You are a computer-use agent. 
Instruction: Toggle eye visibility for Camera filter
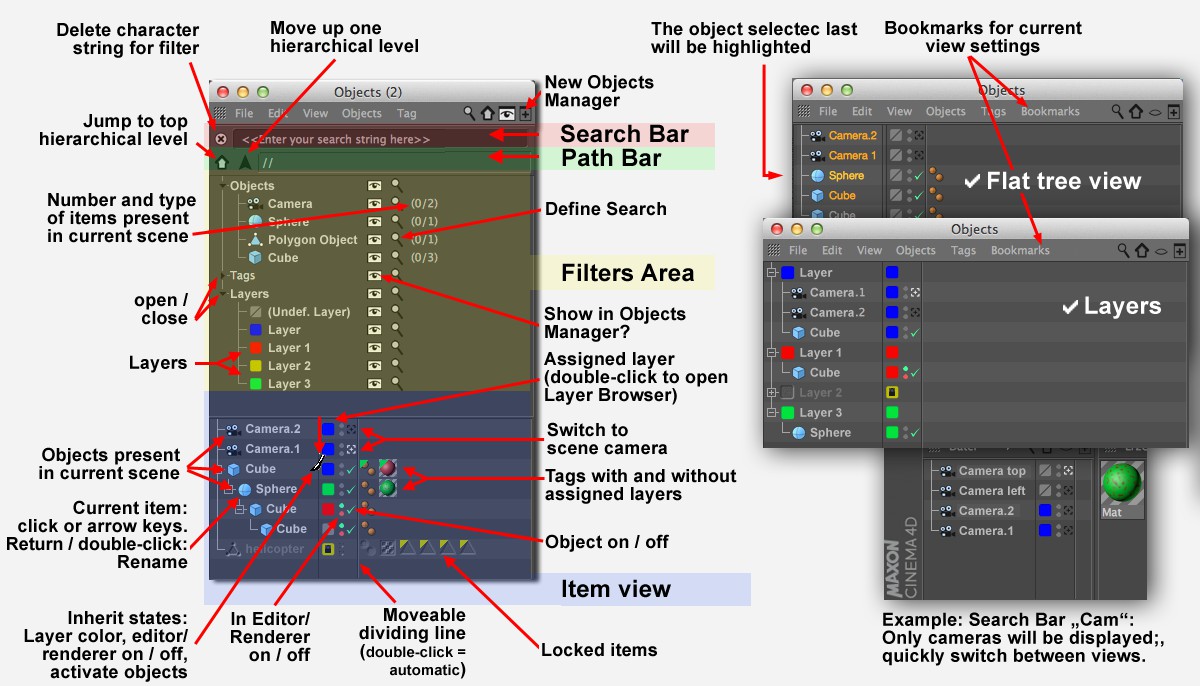coord(375,204)
